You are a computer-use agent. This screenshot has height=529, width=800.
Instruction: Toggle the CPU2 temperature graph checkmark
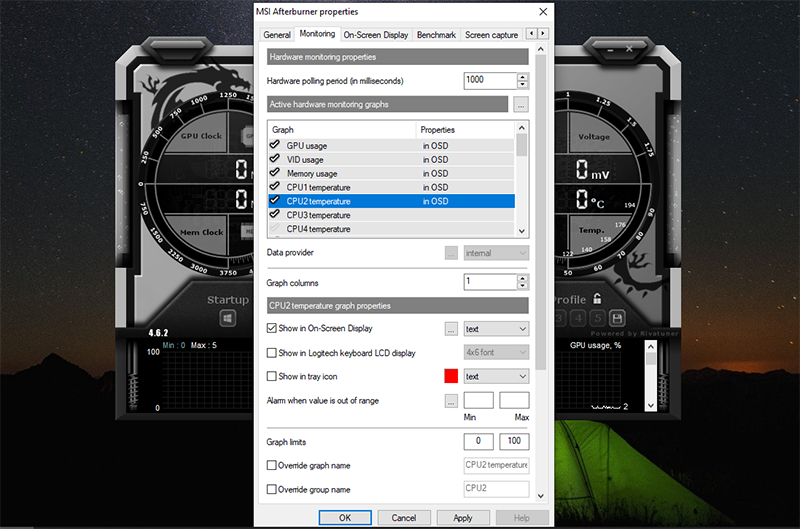point(274,200)
